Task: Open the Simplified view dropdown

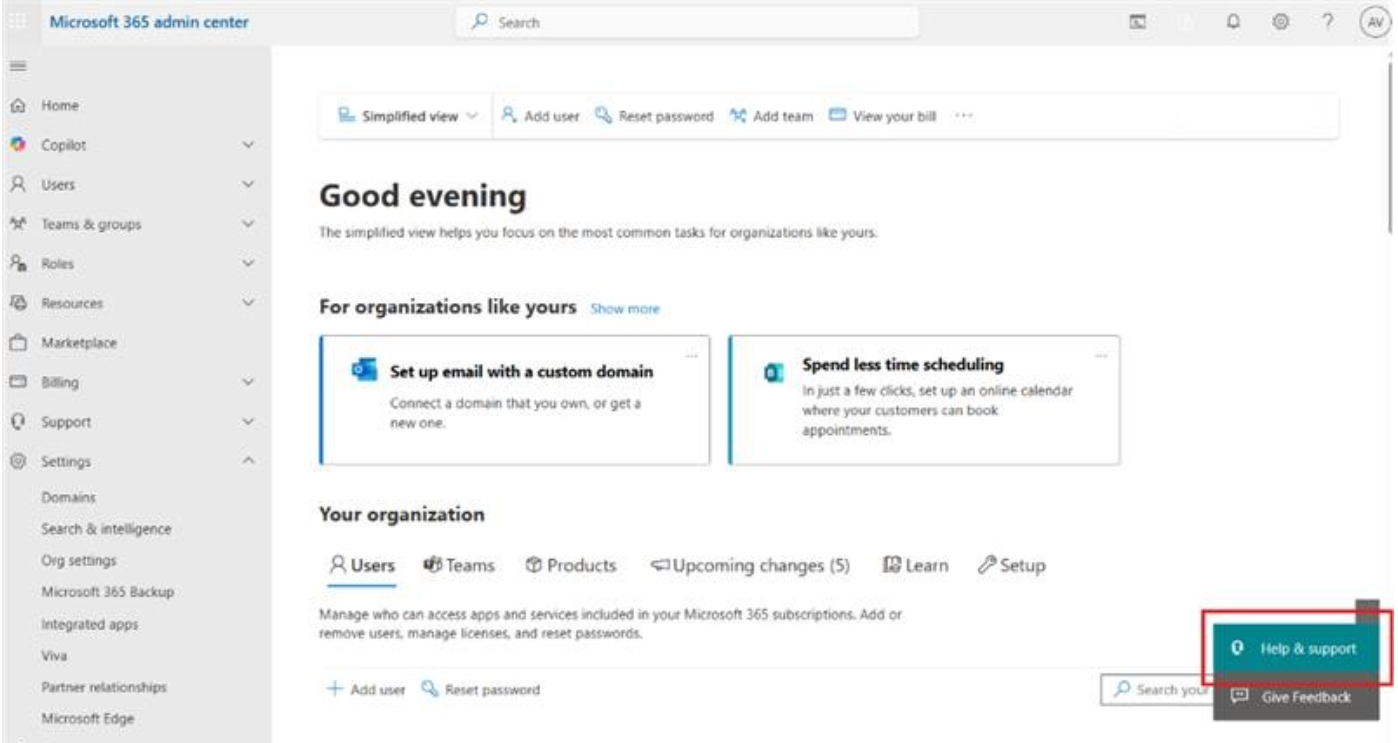Action: coord(407,116)
